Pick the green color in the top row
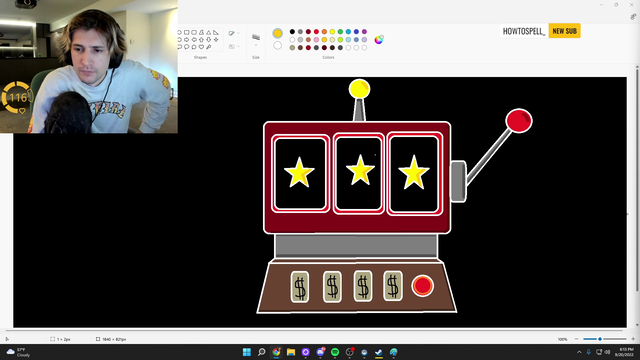 340,31
